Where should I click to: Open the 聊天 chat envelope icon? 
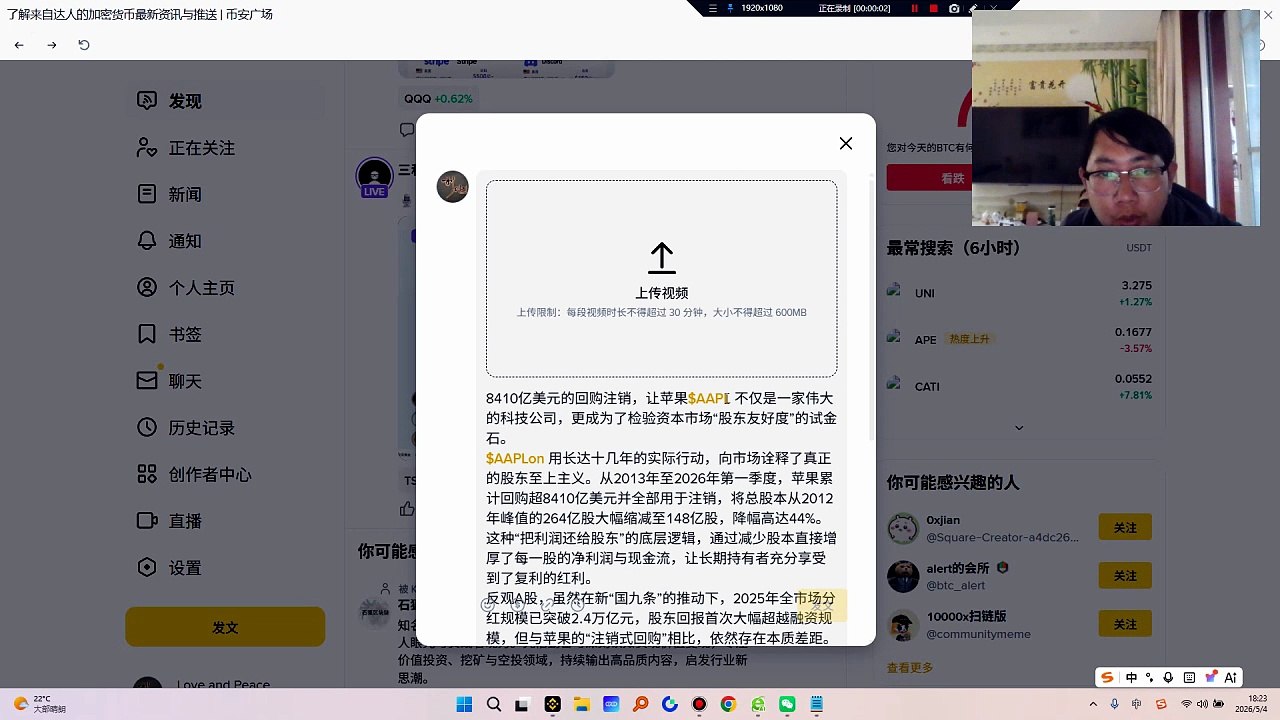click(147, 381)
